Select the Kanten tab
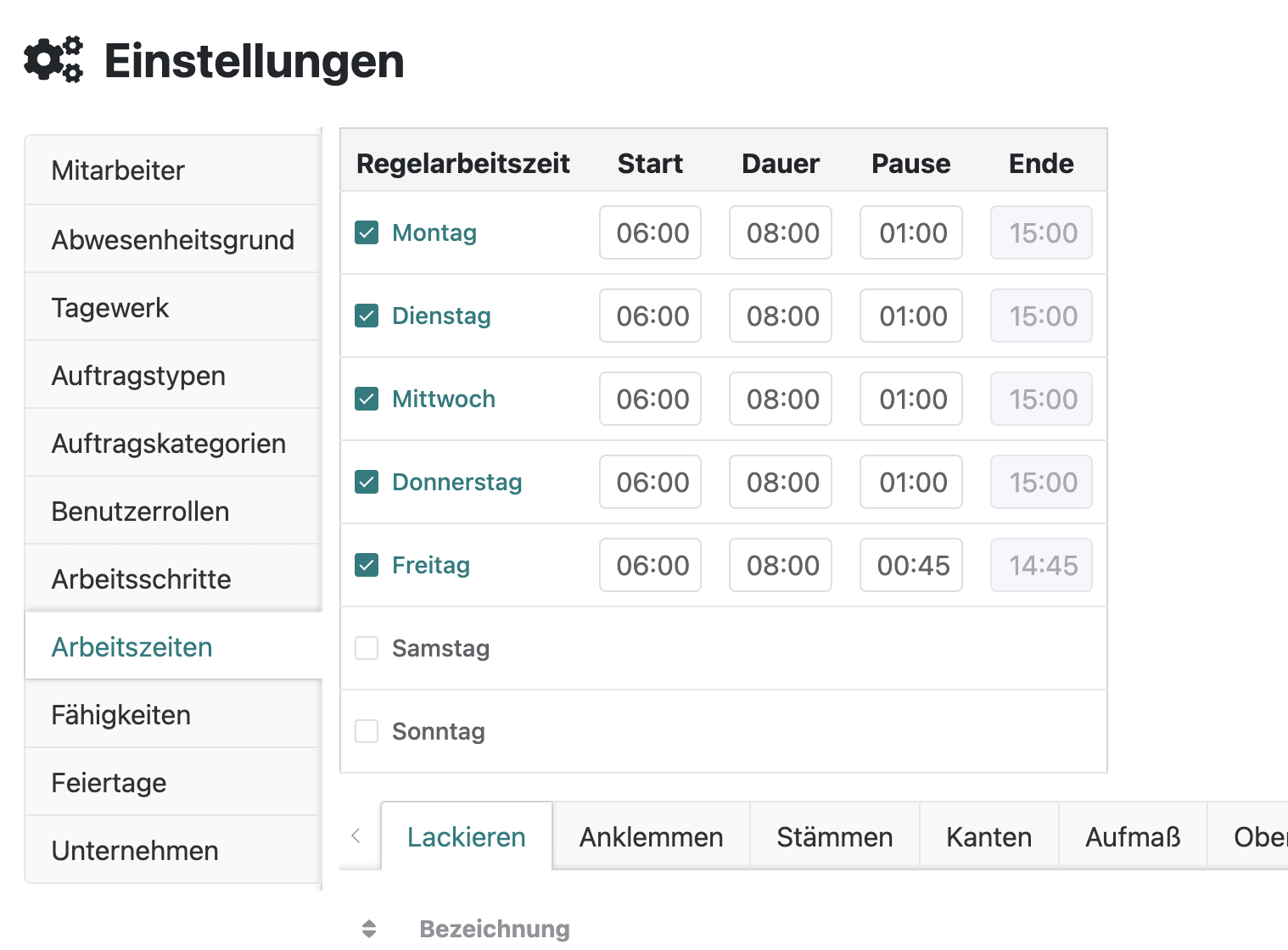 coord(988,835)
